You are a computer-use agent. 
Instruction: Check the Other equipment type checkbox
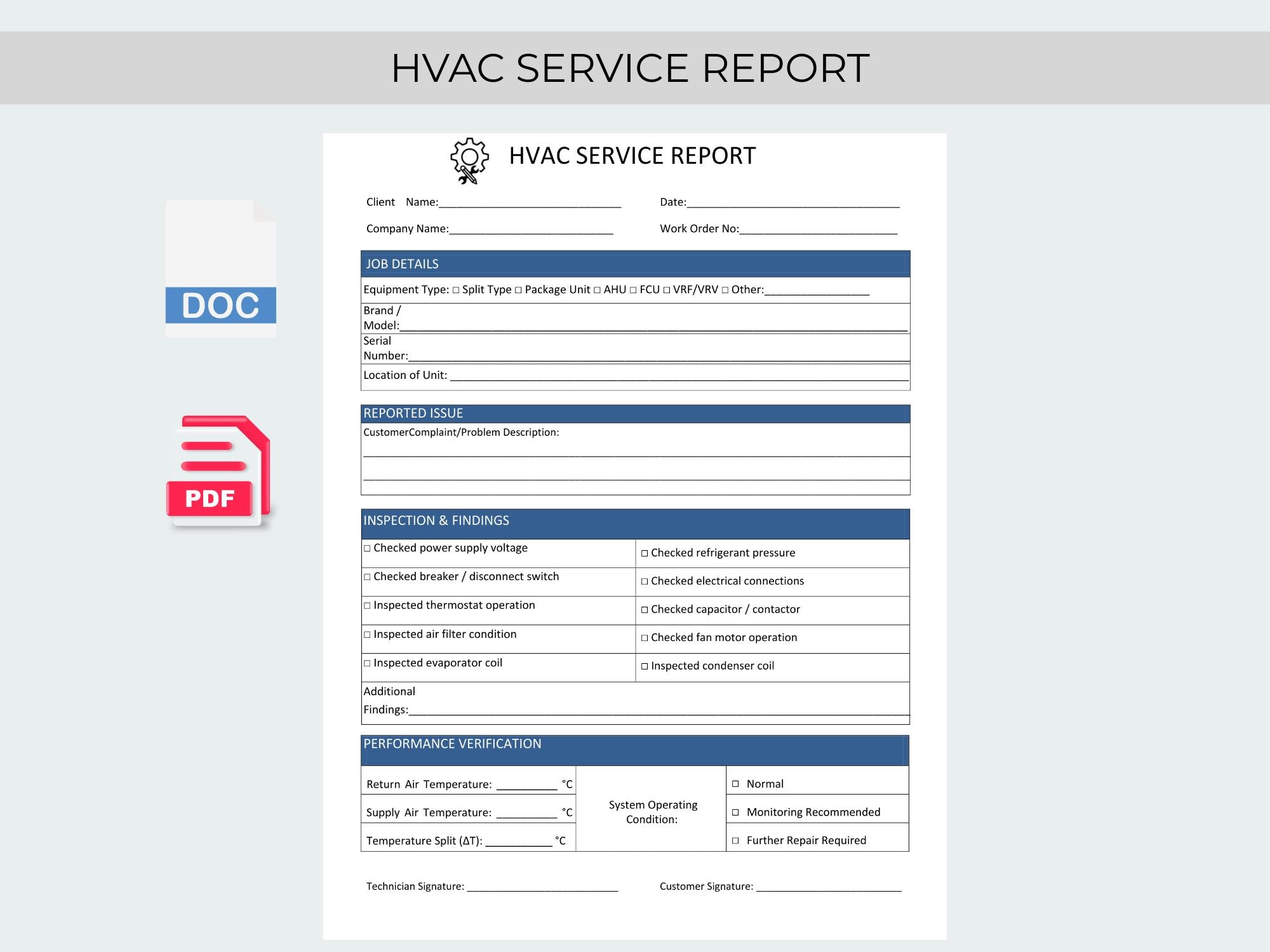pos(725,290)
